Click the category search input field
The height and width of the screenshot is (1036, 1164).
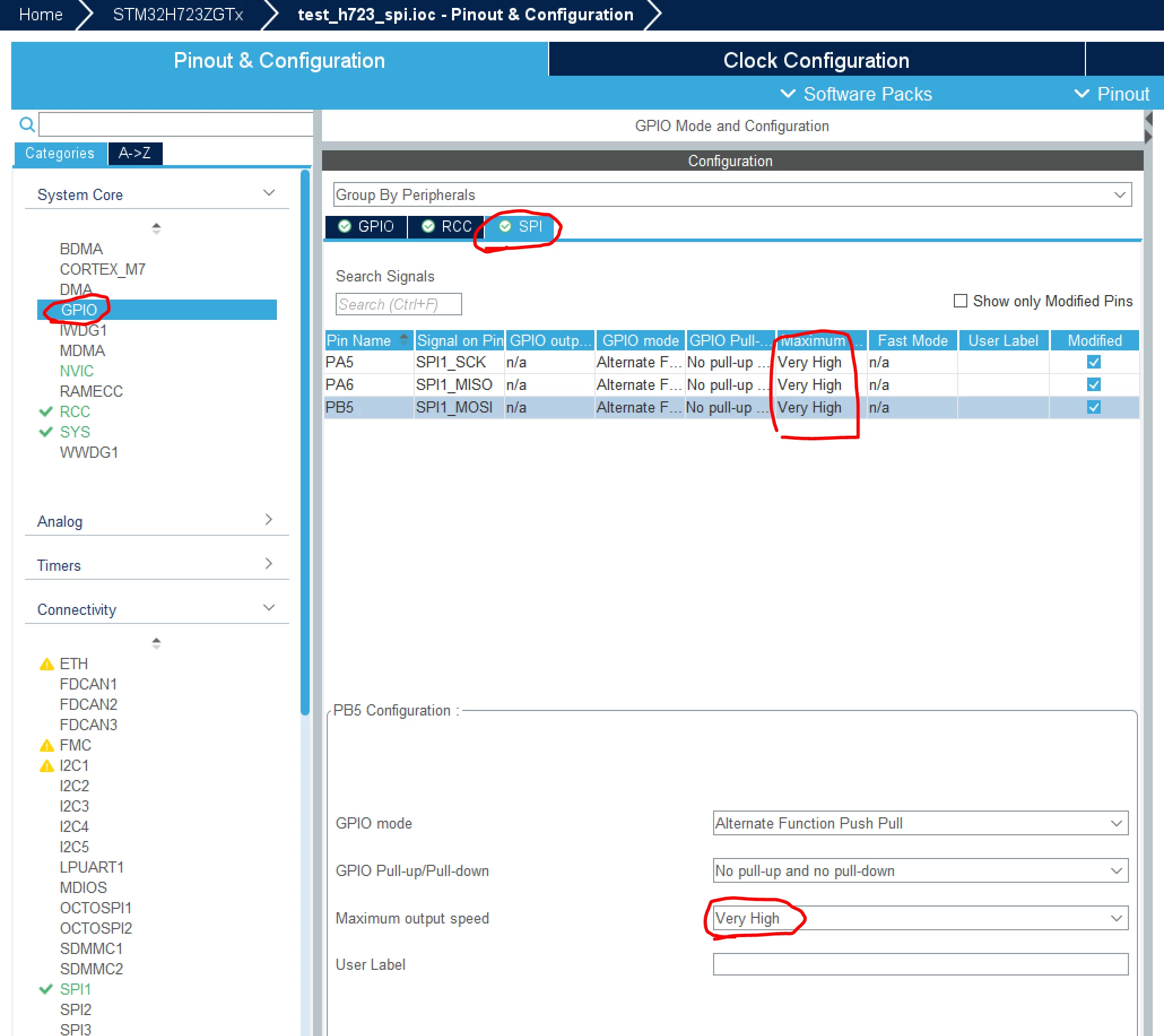click(176, 124)
